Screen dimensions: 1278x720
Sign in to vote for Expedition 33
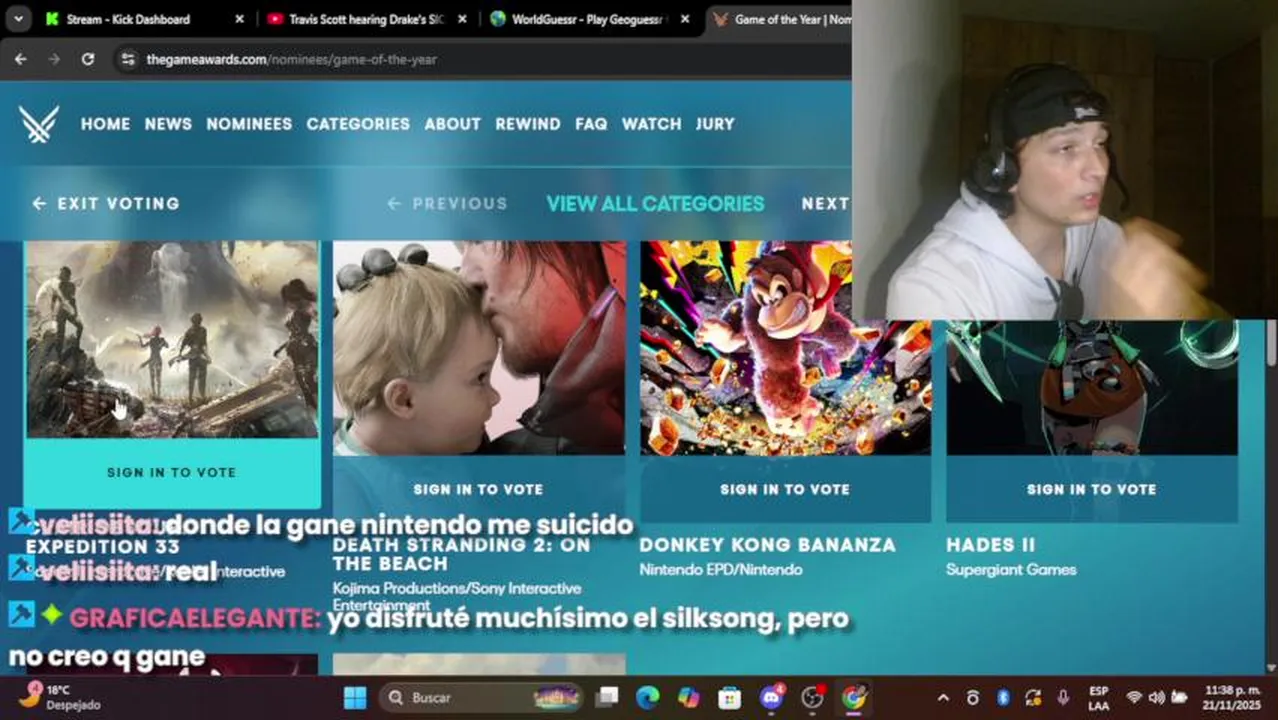172,472
